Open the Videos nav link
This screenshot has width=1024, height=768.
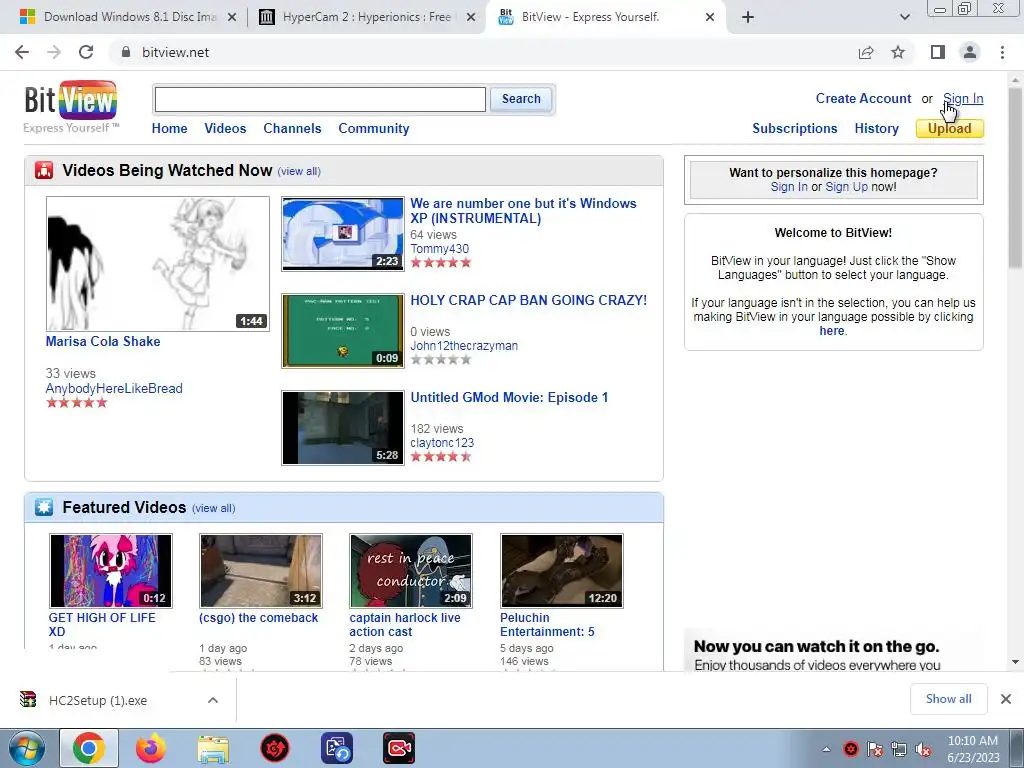pyautogui.click(x=225, y=128)
